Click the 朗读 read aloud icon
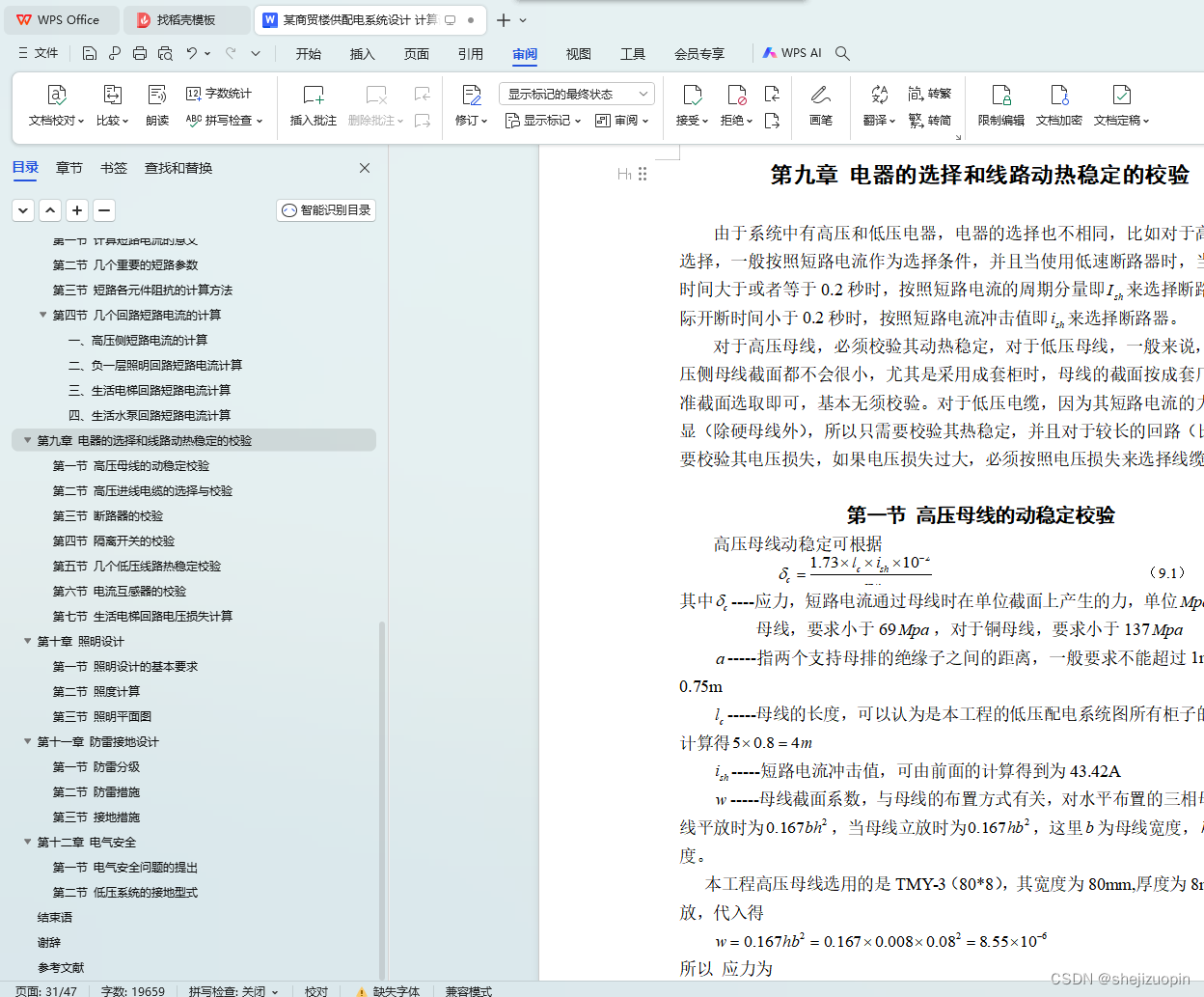1204x997 pixels. [x=157, y=95]
